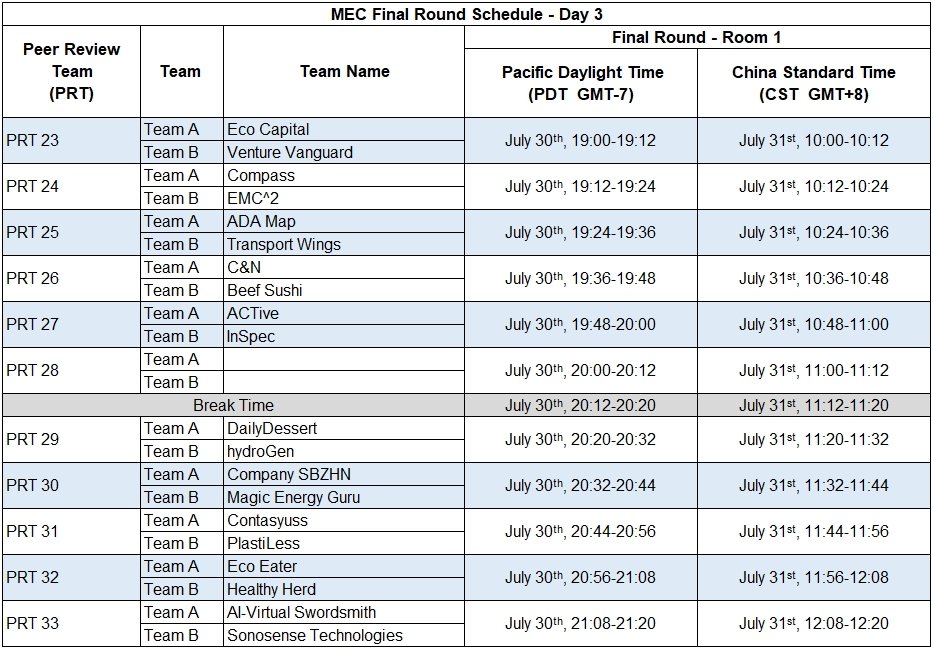Select the China Standard Time column header
The height and width of the screenshot is (649, 933).
[813, 83]
